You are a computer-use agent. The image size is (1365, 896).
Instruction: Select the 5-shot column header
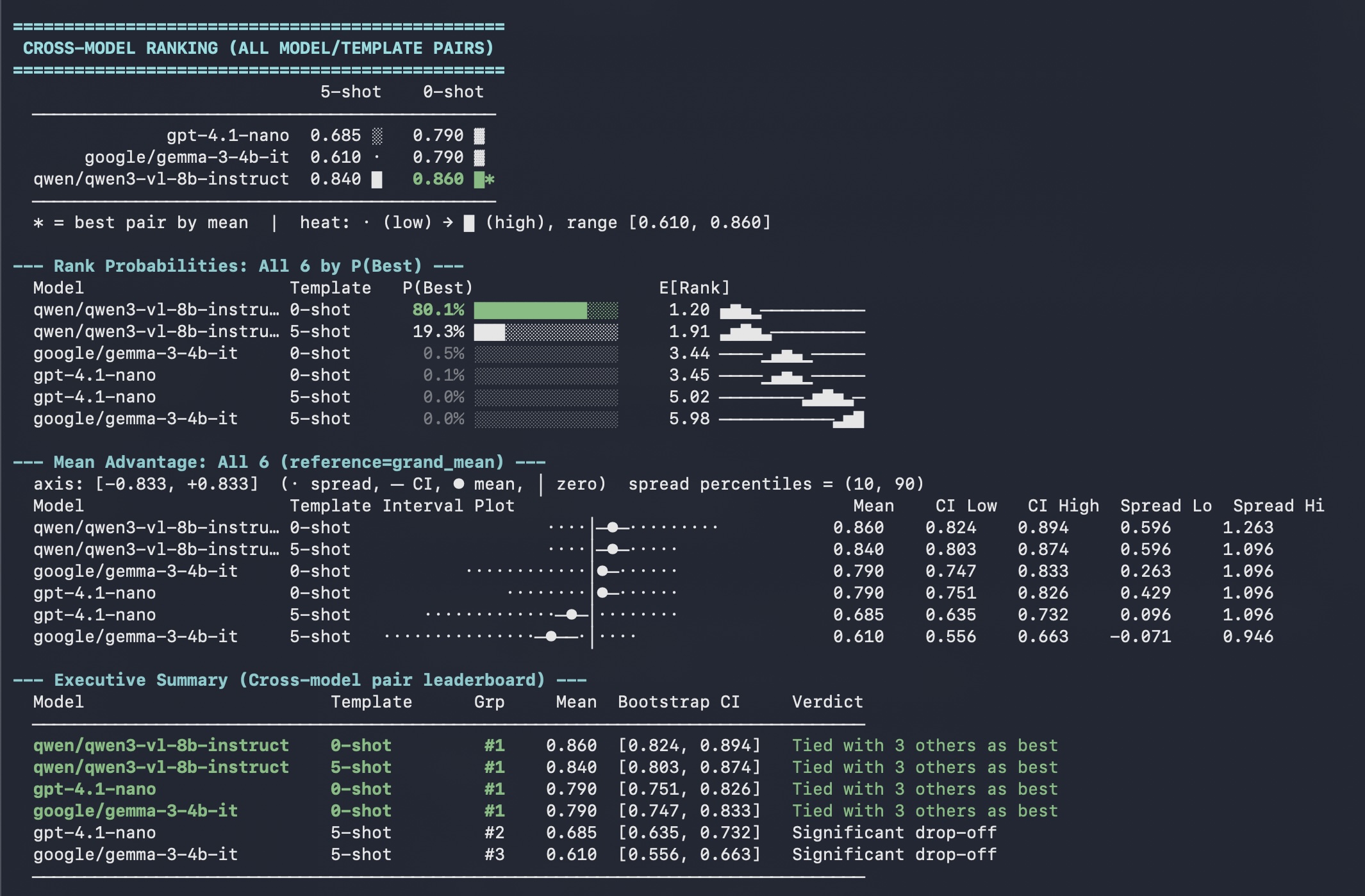[351, 92]
